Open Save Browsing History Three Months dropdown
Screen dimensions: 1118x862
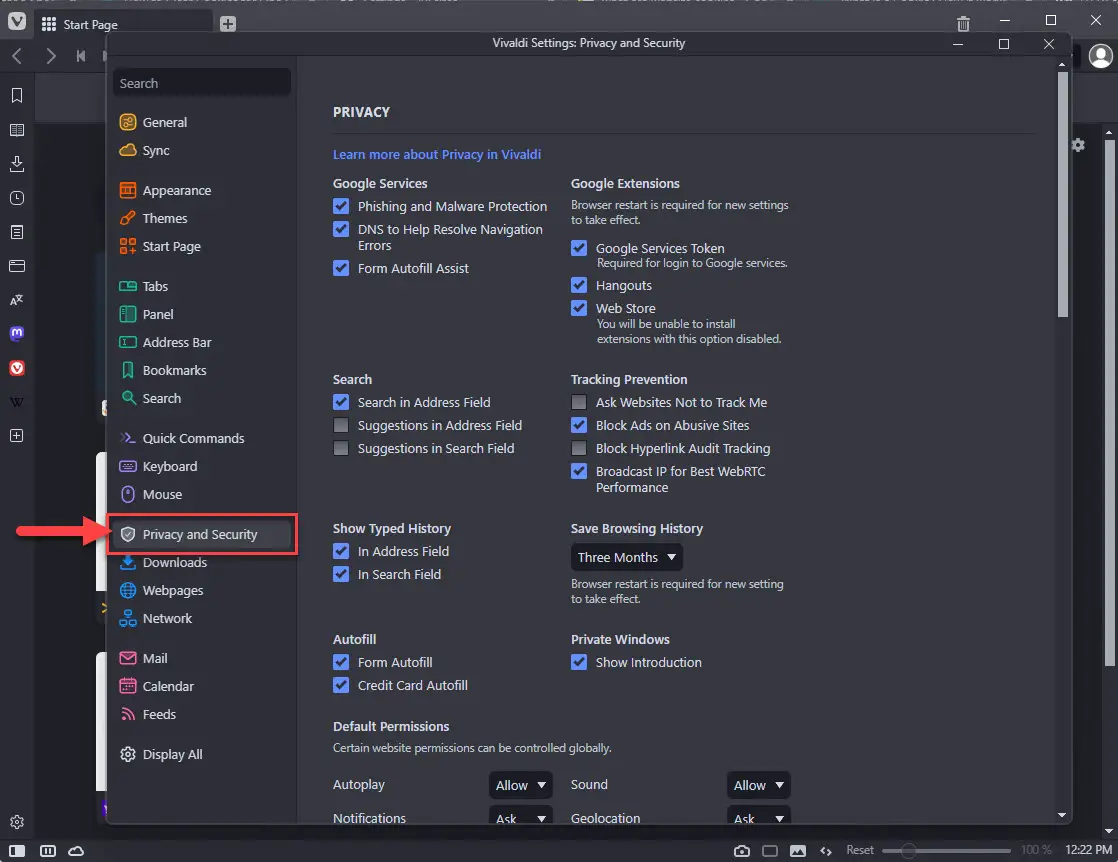tap(627, 558)
